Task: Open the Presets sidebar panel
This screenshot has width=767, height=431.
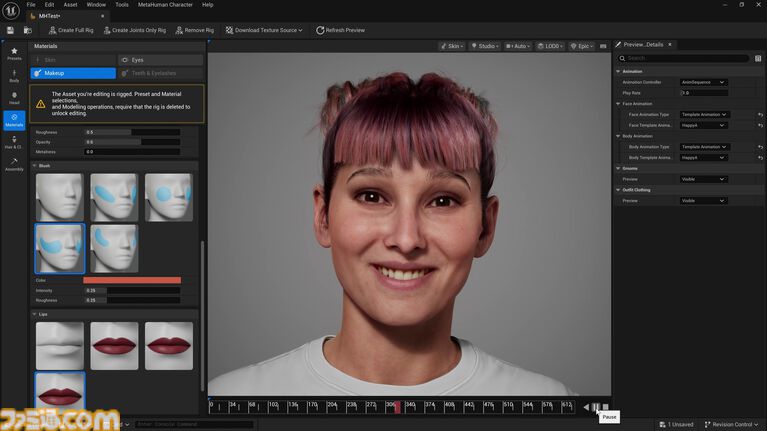Action: tap(14, 54)
